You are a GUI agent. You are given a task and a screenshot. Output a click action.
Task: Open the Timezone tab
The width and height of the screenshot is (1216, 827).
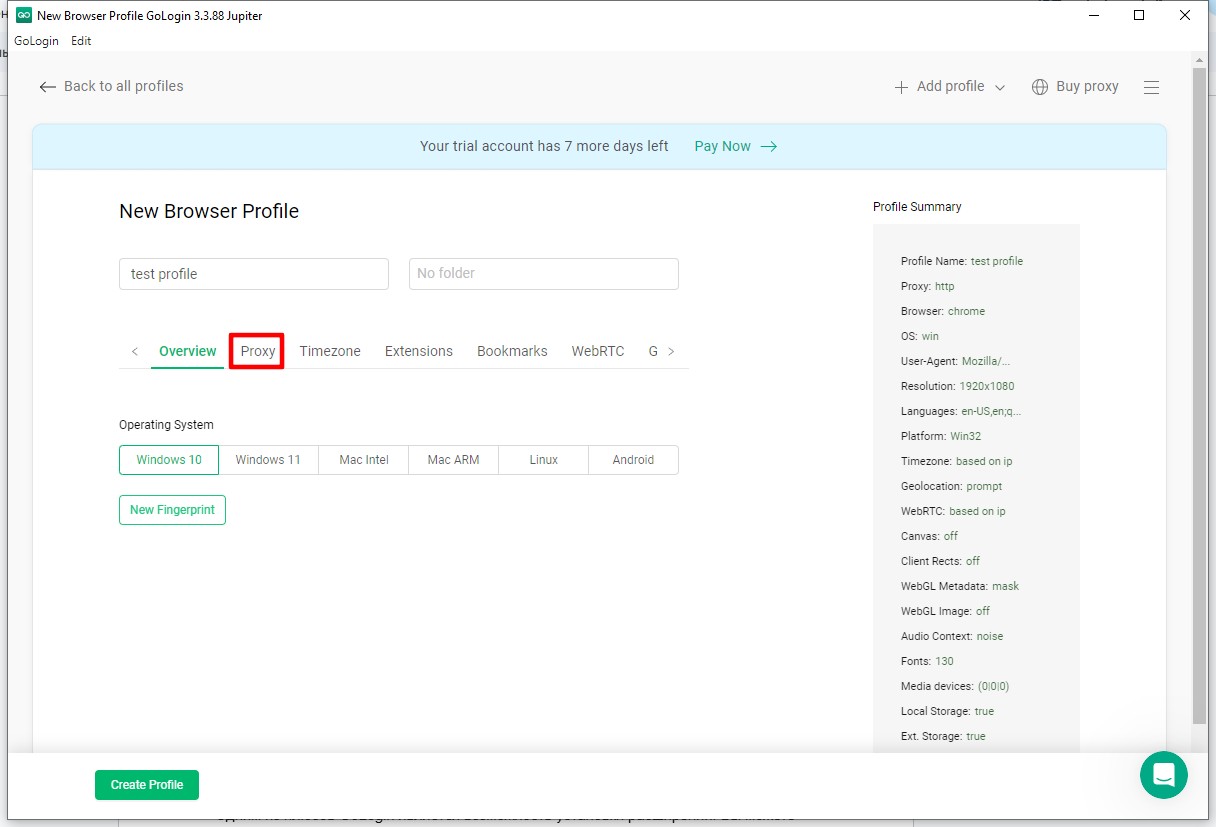pyautogui.click(x=330, y=351)
